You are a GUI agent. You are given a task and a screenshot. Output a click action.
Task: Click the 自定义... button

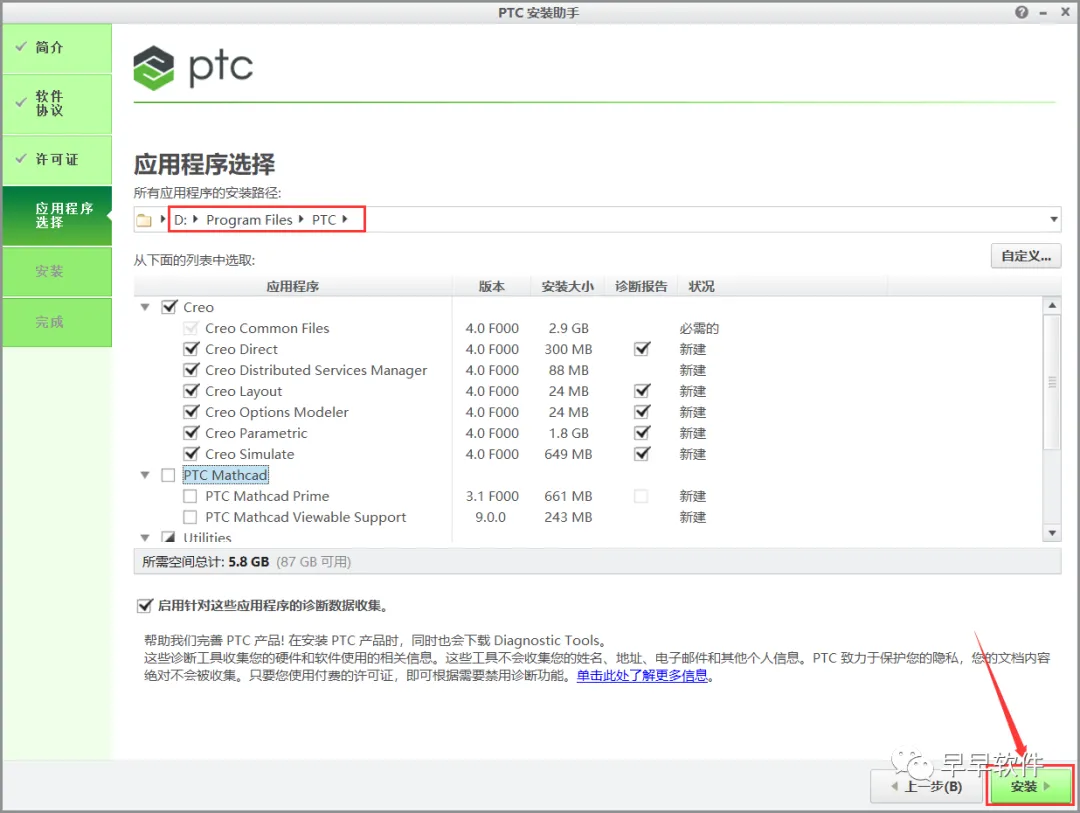(1026, 256)
